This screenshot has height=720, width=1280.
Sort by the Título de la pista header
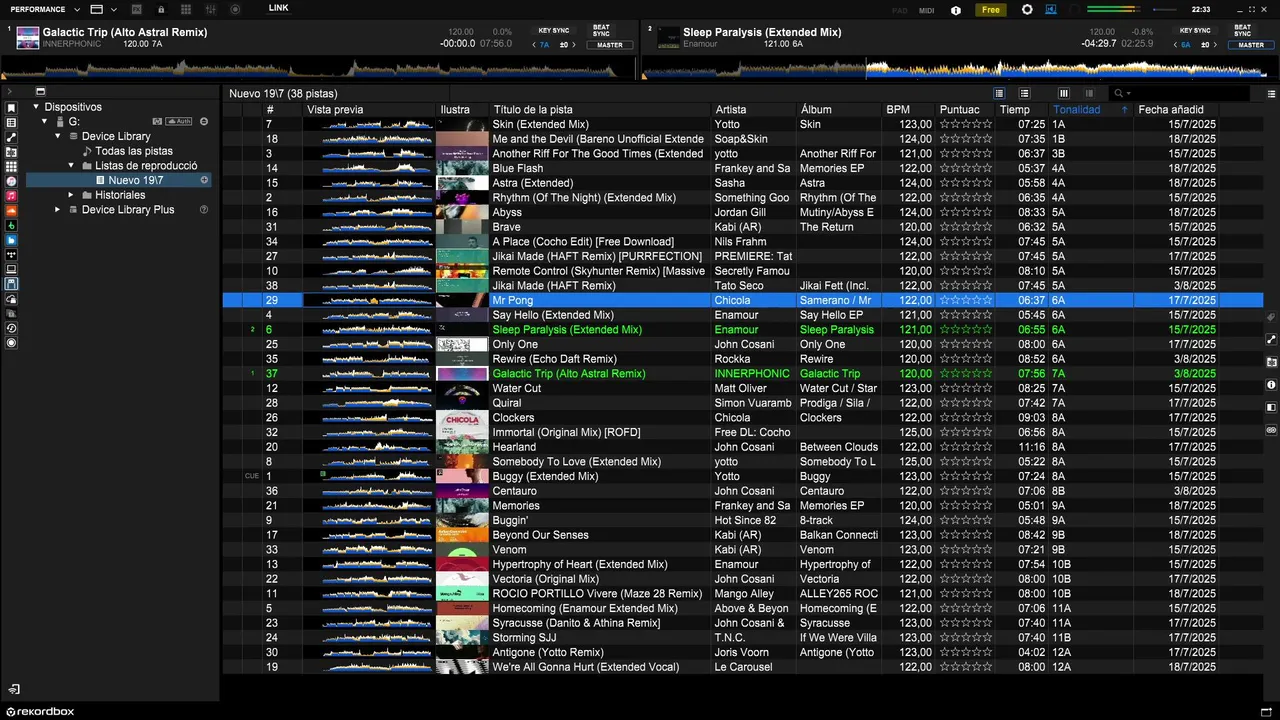[600, 110]
